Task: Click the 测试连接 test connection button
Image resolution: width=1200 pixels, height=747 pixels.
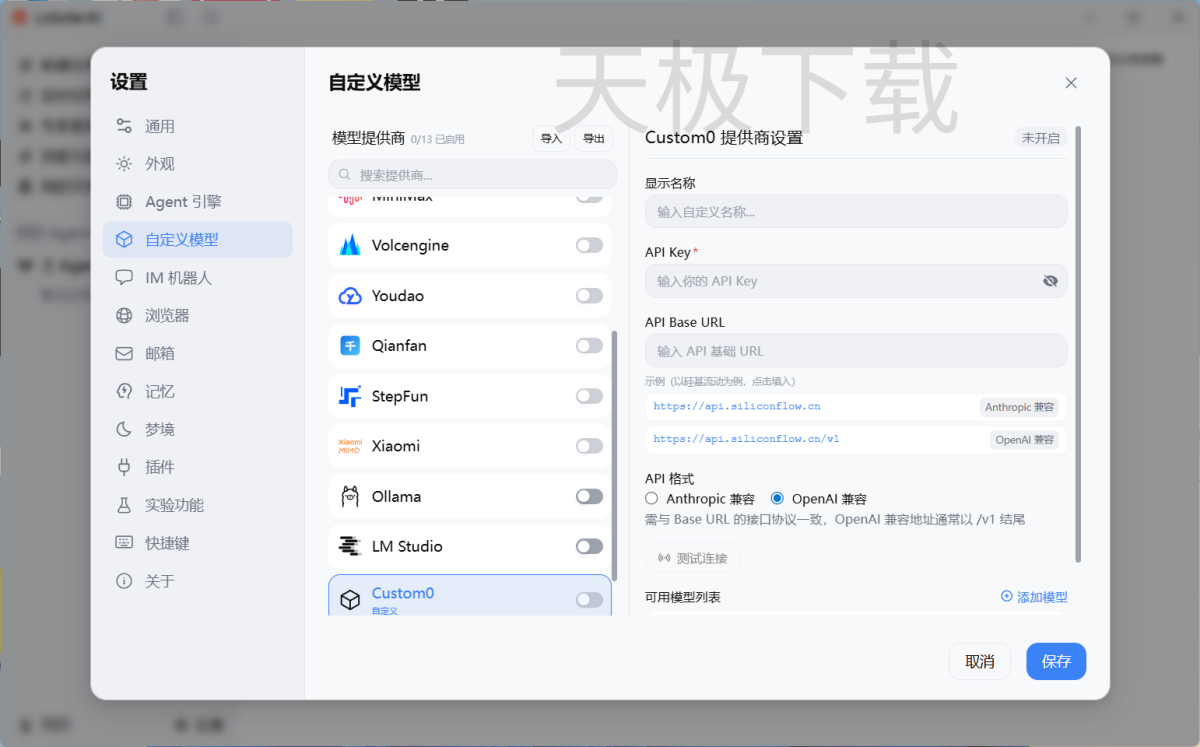Action: pos(692,558)
